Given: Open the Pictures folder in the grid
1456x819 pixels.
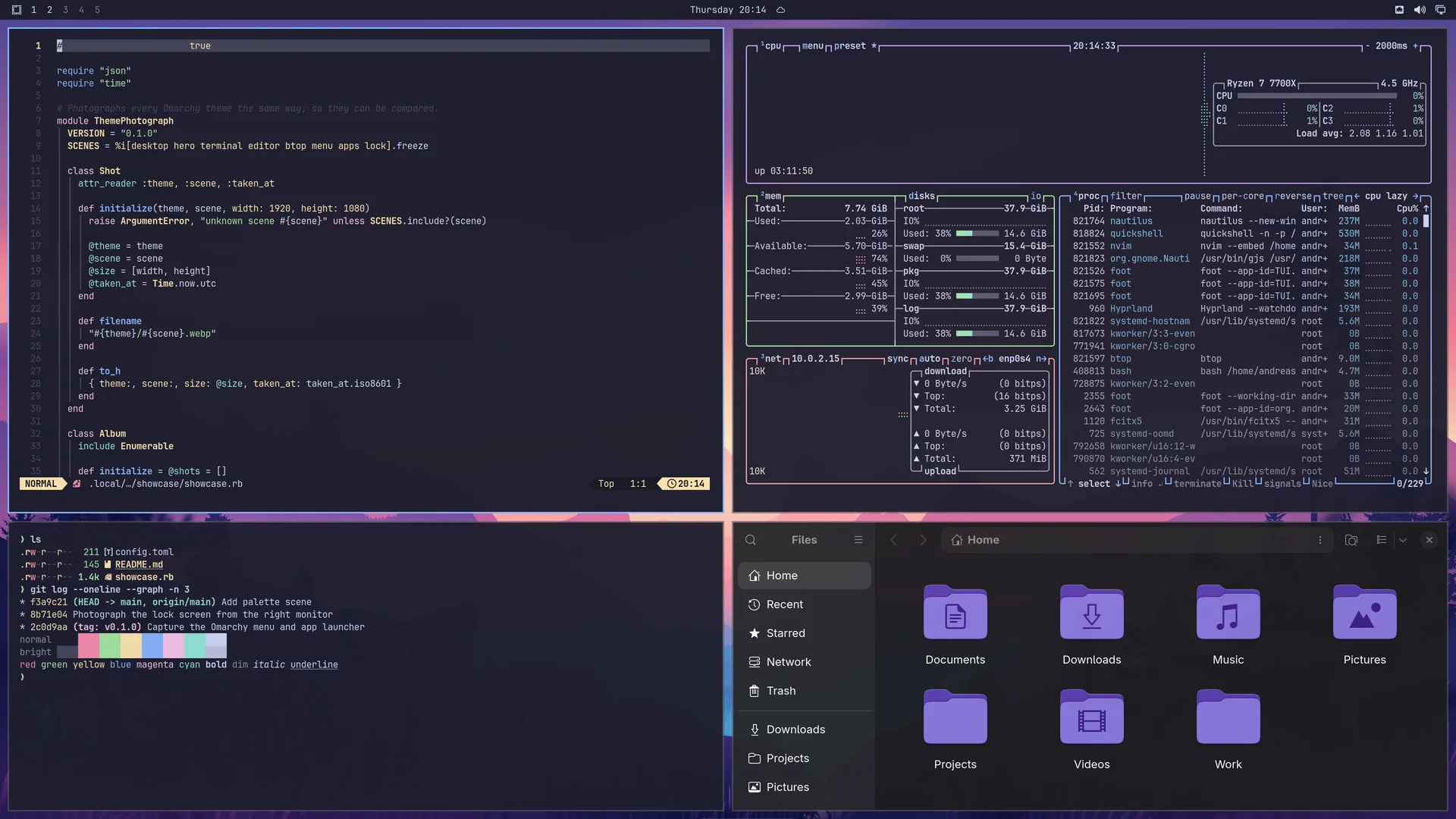Looking at the screenshot, I should (1365, 626).
